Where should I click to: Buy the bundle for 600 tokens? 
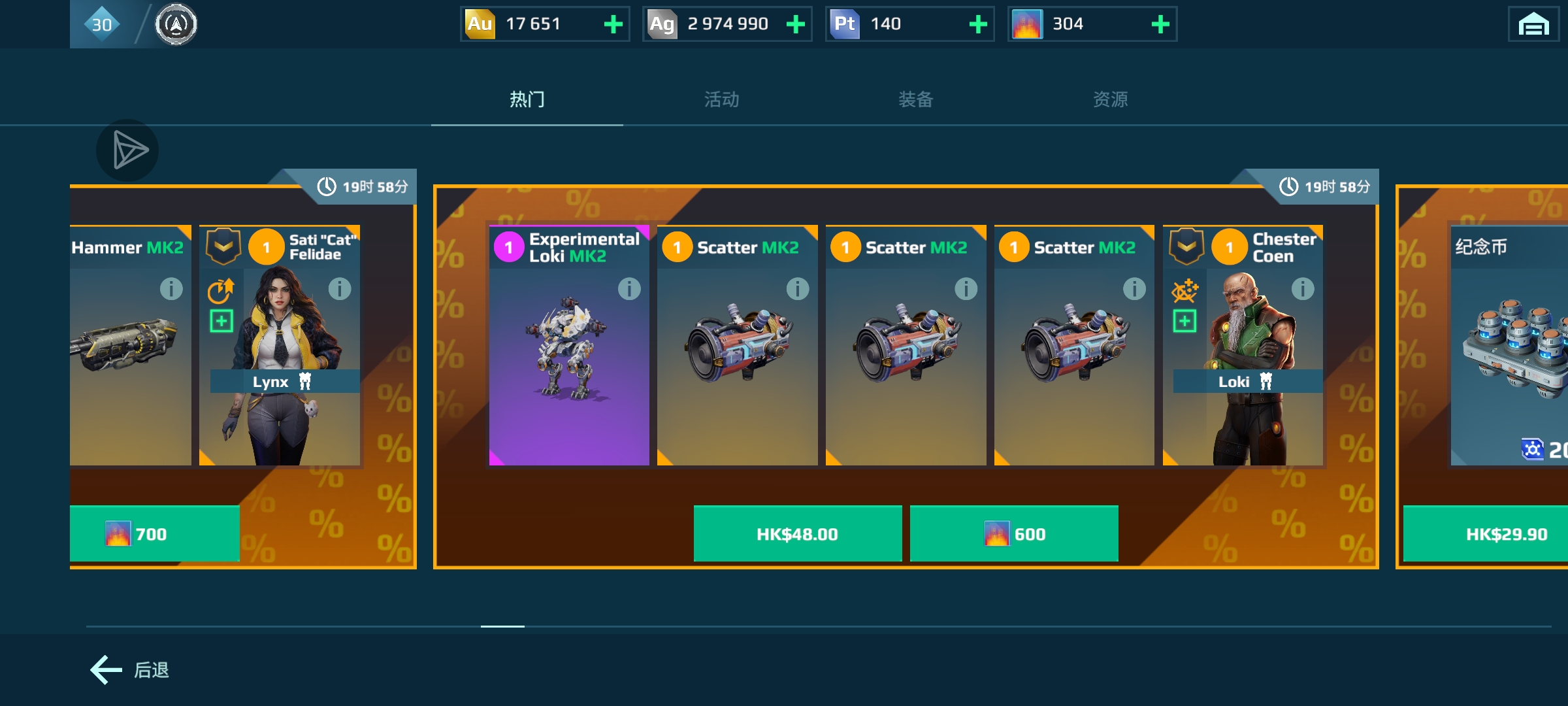point(1014,533)
